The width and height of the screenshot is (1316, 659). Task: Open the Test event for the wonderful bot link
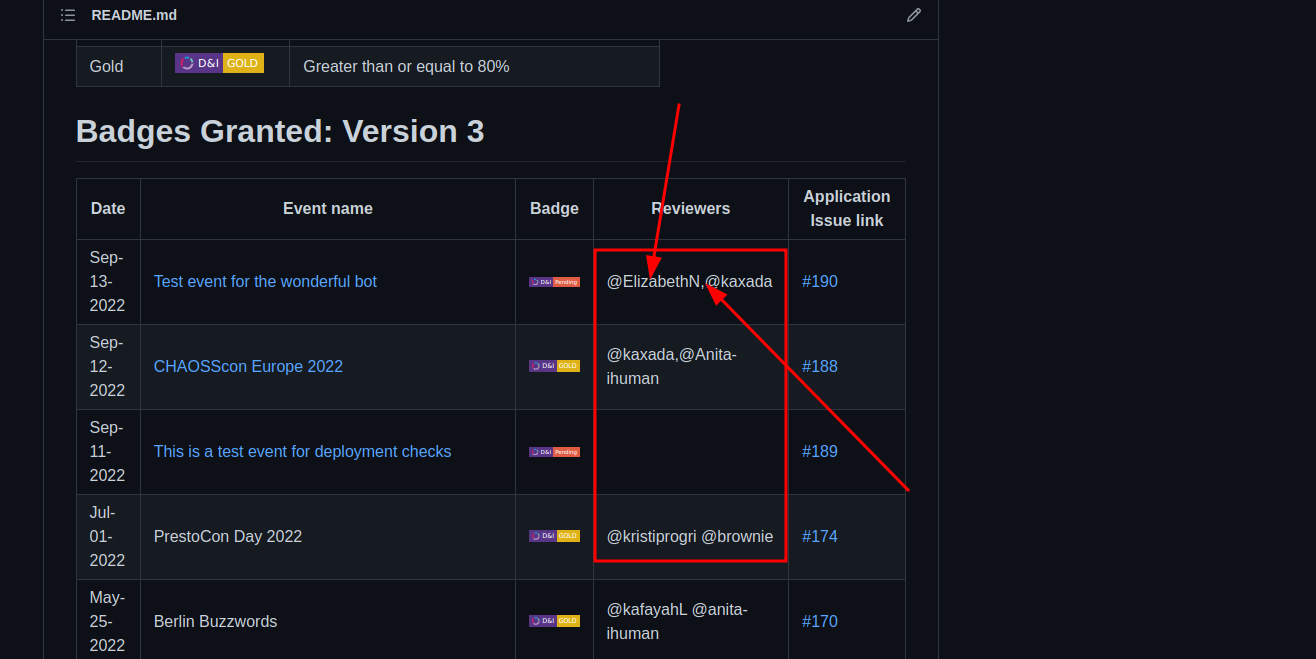(x=265, y=281)
